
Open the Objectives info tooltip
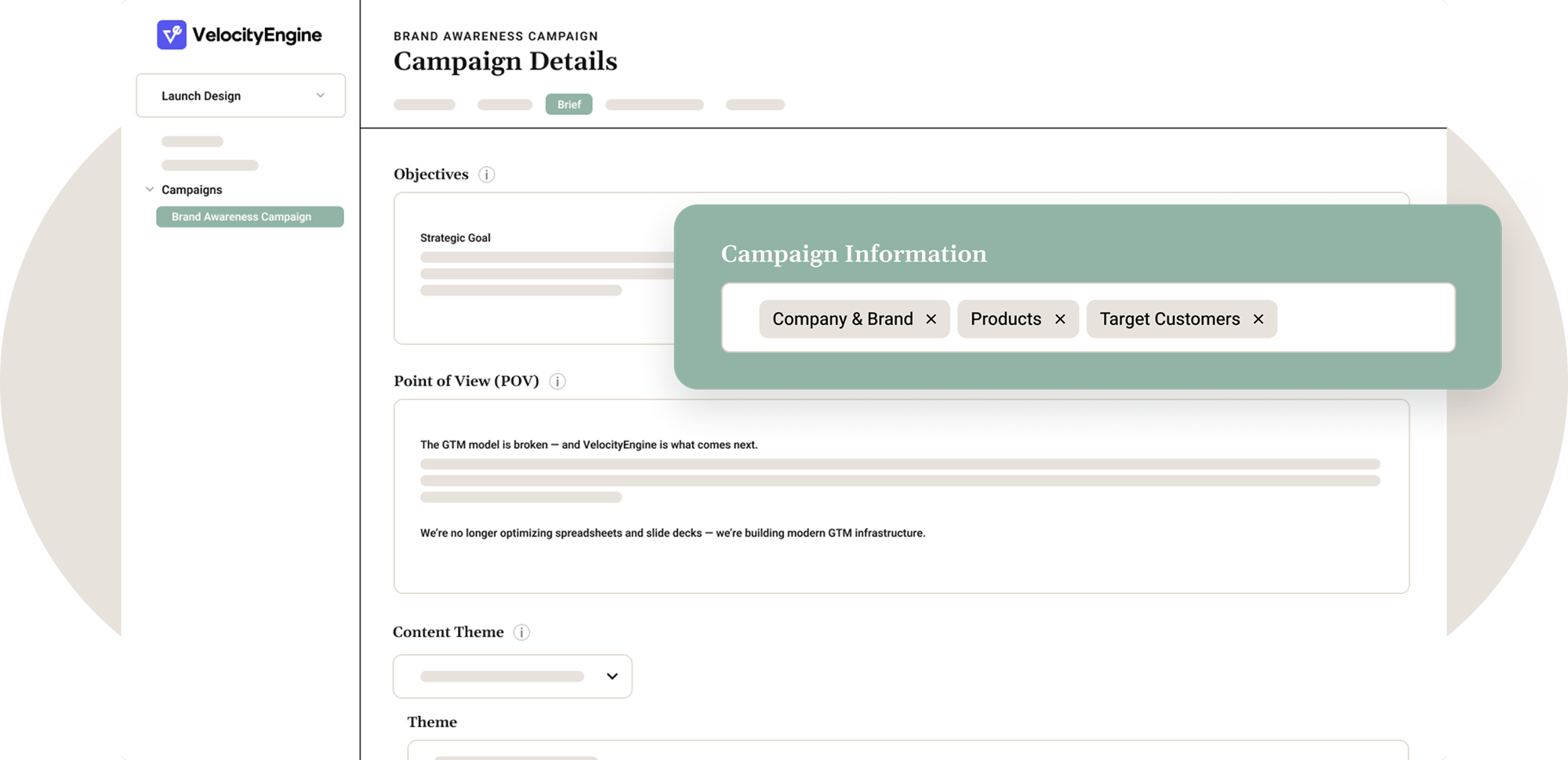coord(487,174)
